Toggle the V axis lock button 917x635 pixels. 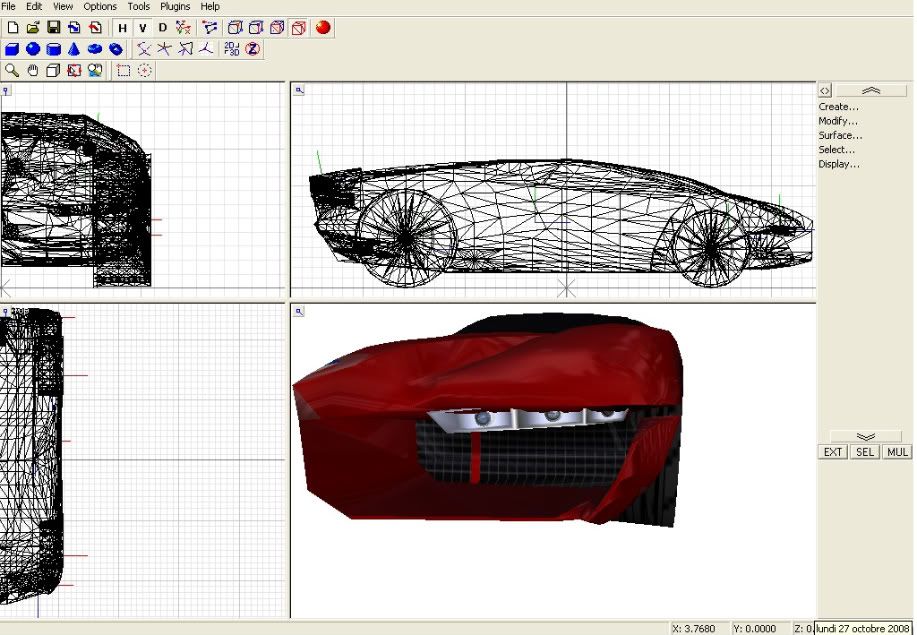(x=143, y=28)
